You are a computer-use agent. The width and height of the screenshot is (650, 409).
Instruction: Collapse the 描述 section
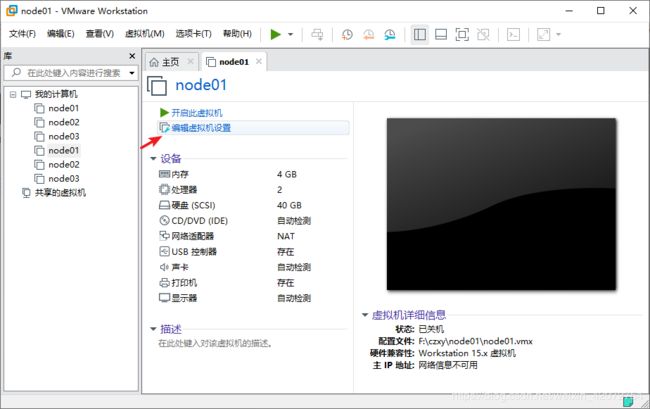coord(153,329)
